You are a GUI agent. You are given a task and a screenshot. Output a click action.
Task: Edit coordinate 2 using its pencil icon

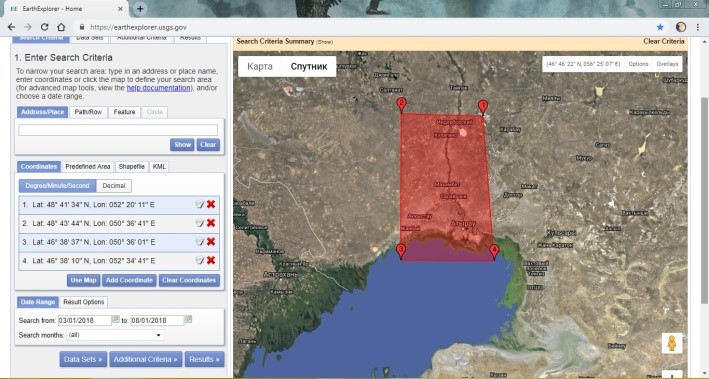coord(199,223)
